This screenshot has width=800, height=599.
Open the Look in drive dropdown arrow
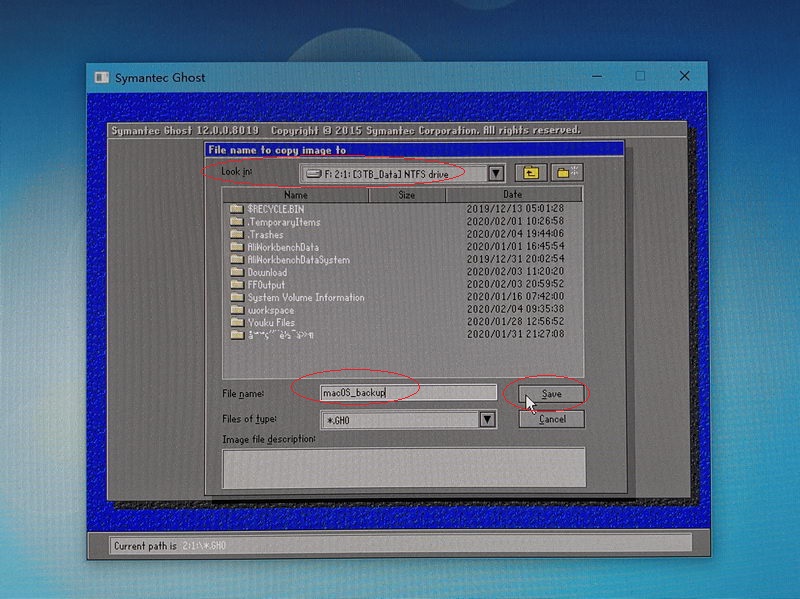(x=496, y=173)
